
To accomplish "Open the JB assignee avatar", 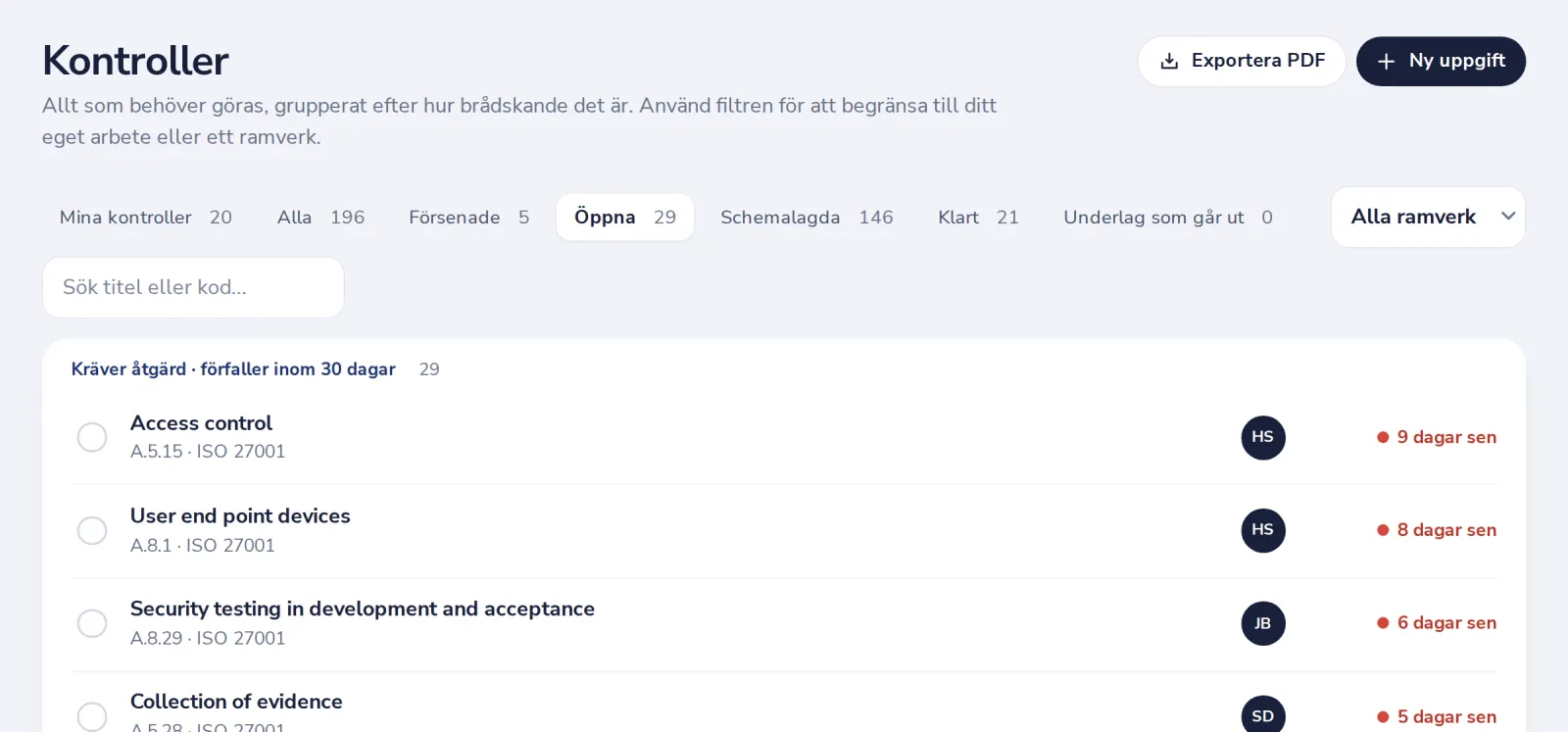I will tap(1263, 623).
